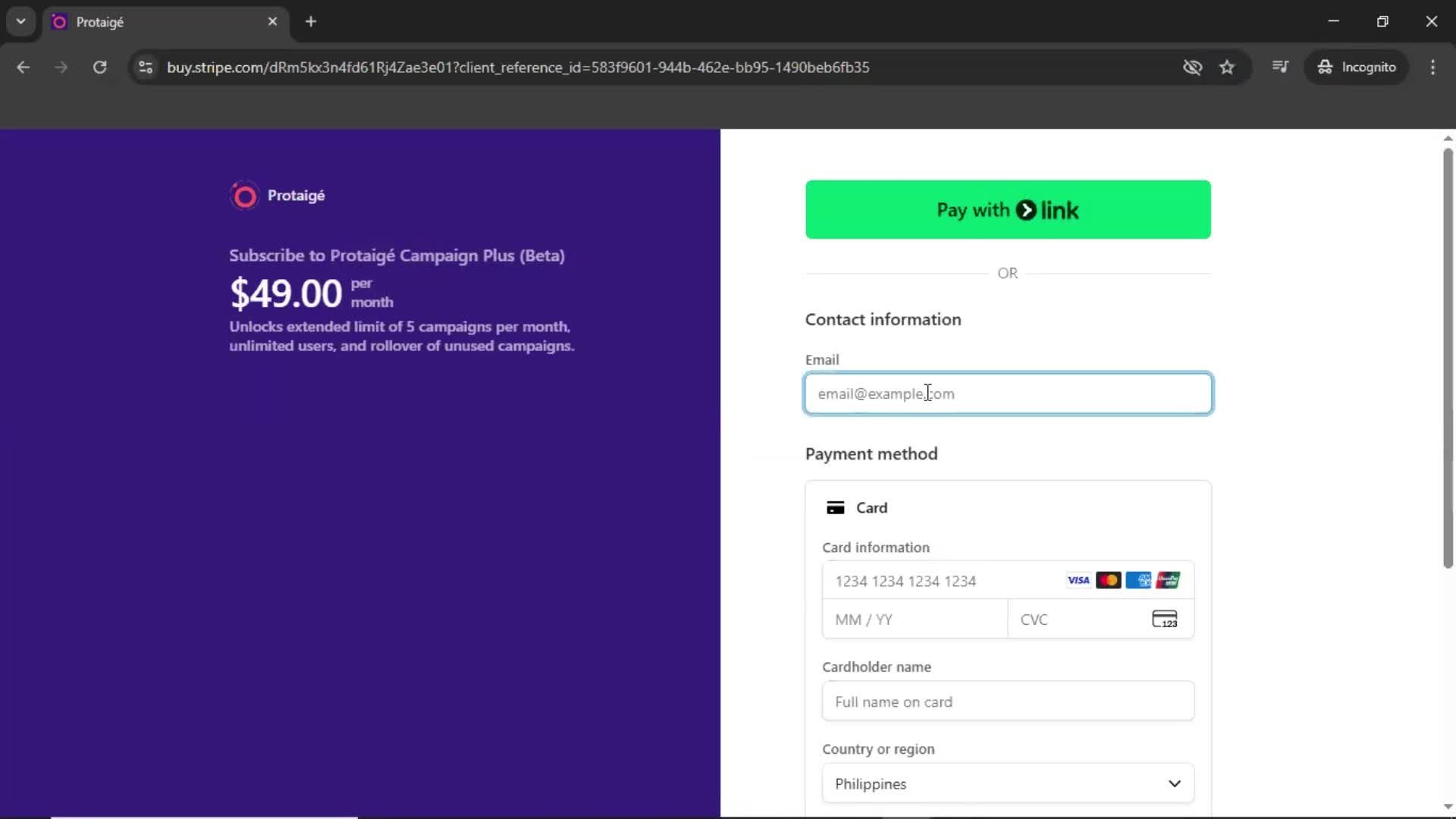The width and height of the screenshot is (1456, 819).
Task: Open a new browser tab
Action: (x=311, y=21)
